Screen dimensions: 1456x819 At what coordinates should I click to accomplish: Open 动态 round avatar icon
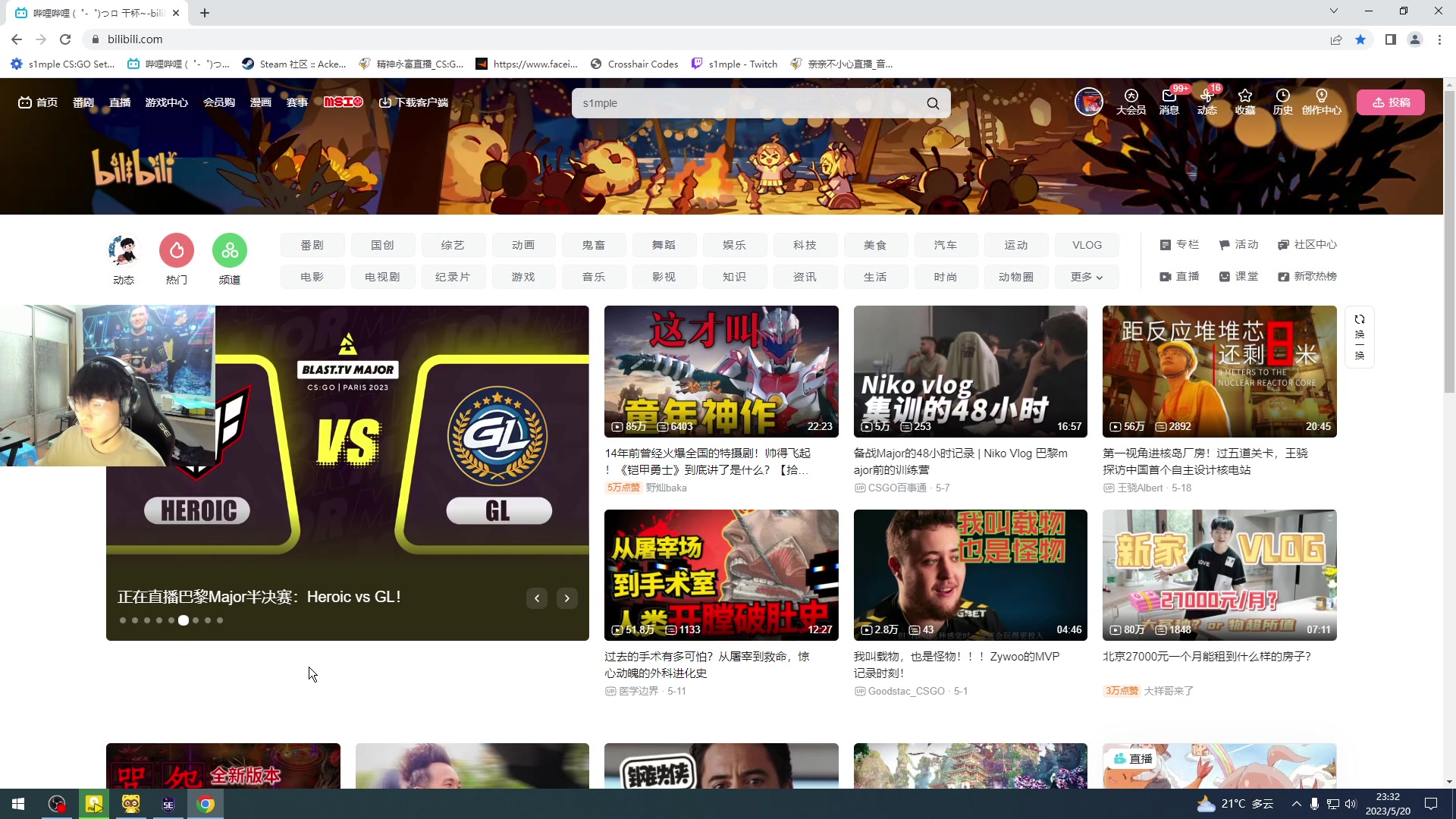124,250
